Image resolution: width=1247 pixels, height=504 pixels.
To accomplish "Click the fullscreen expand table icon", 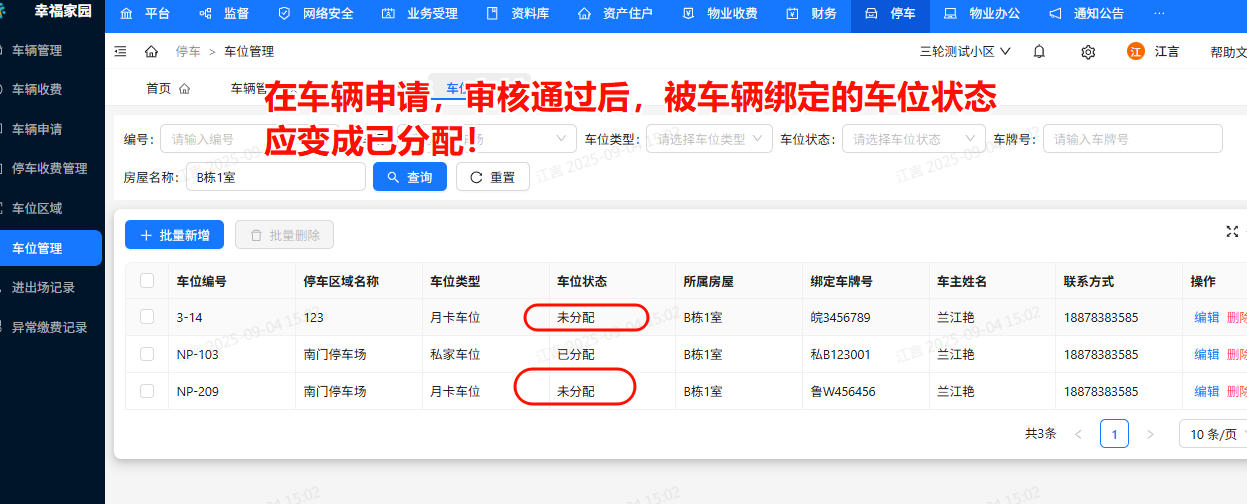I will click(1232, 231).
